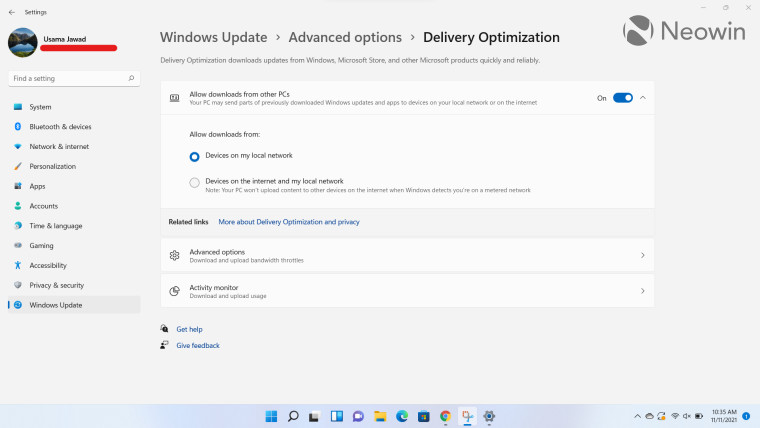
Task: Open More about Delivery Optimization and privacy
Action: (289, 222)
